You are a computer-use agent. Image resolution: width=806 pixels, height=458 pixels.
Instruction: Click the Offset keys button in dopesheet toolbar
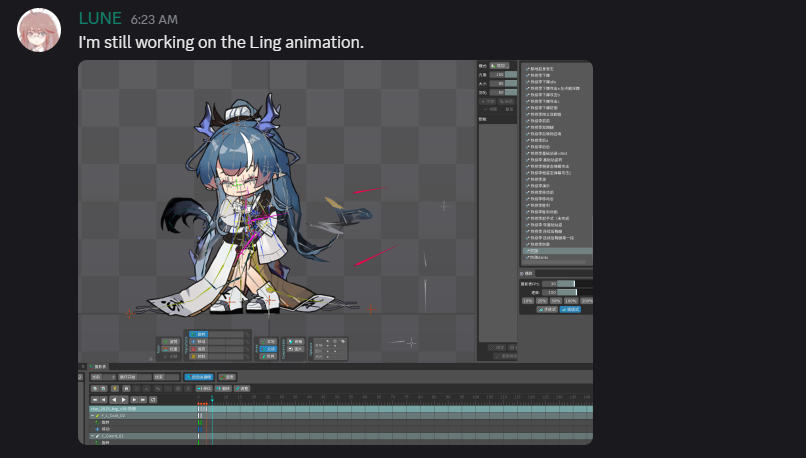tap(223, 389)
